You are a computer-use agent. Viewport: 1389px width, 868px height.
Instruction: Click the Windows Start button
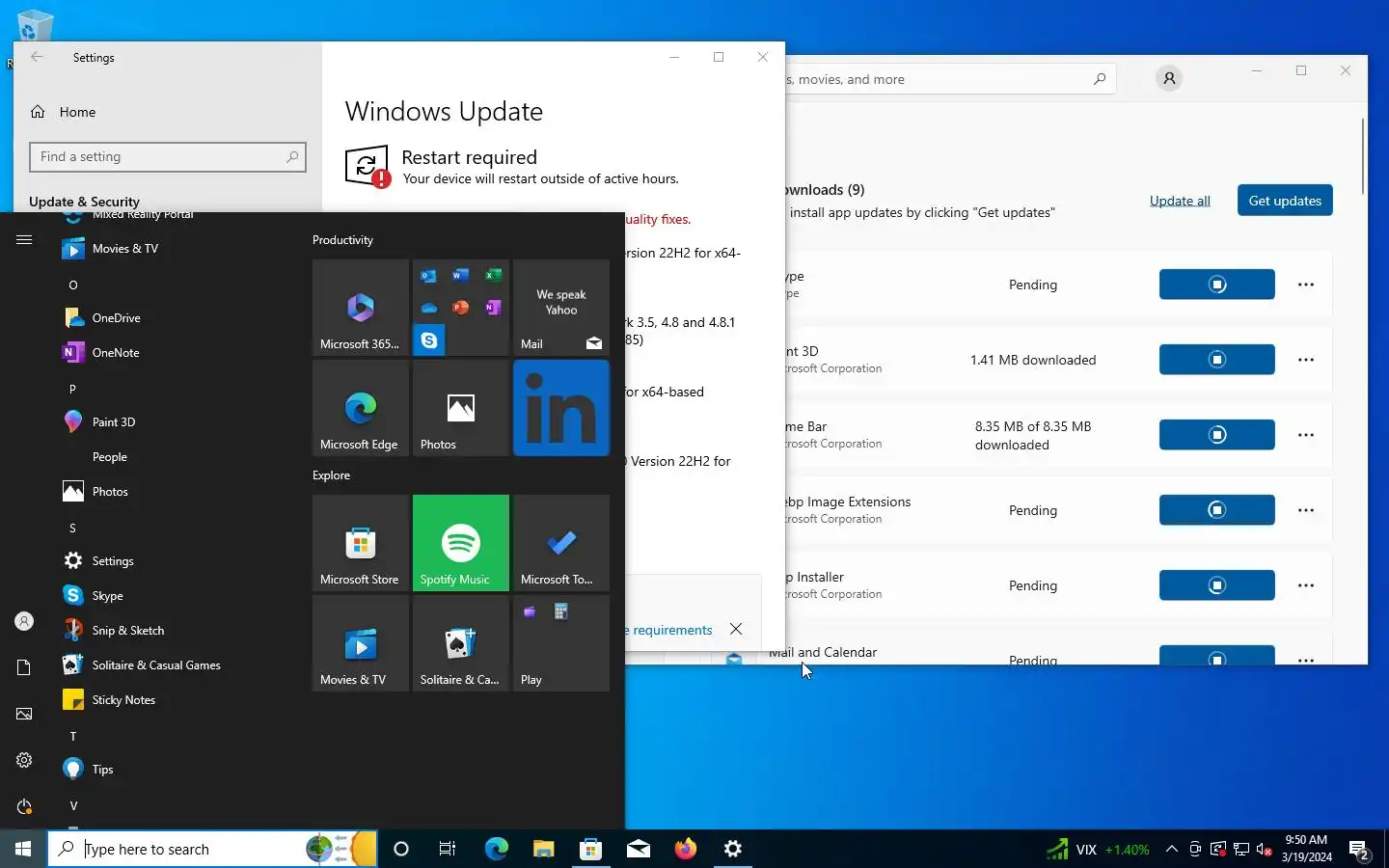click(23, 849)
